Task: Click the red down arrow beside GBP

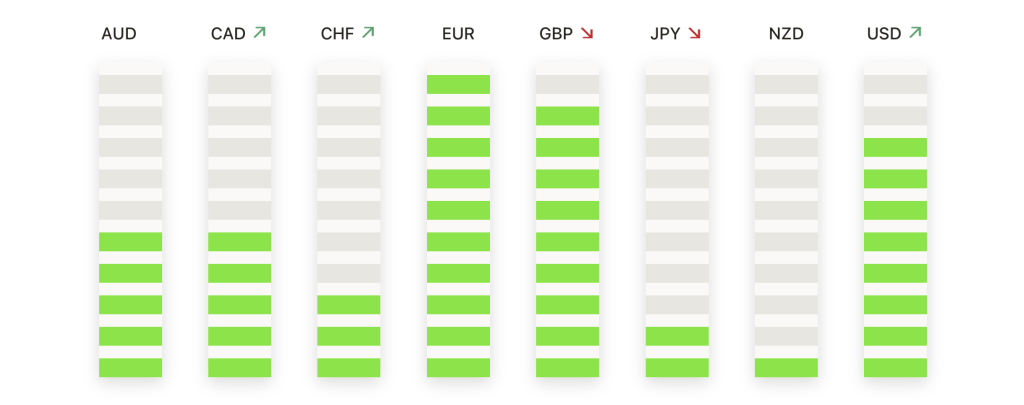Action: [586, 33]
